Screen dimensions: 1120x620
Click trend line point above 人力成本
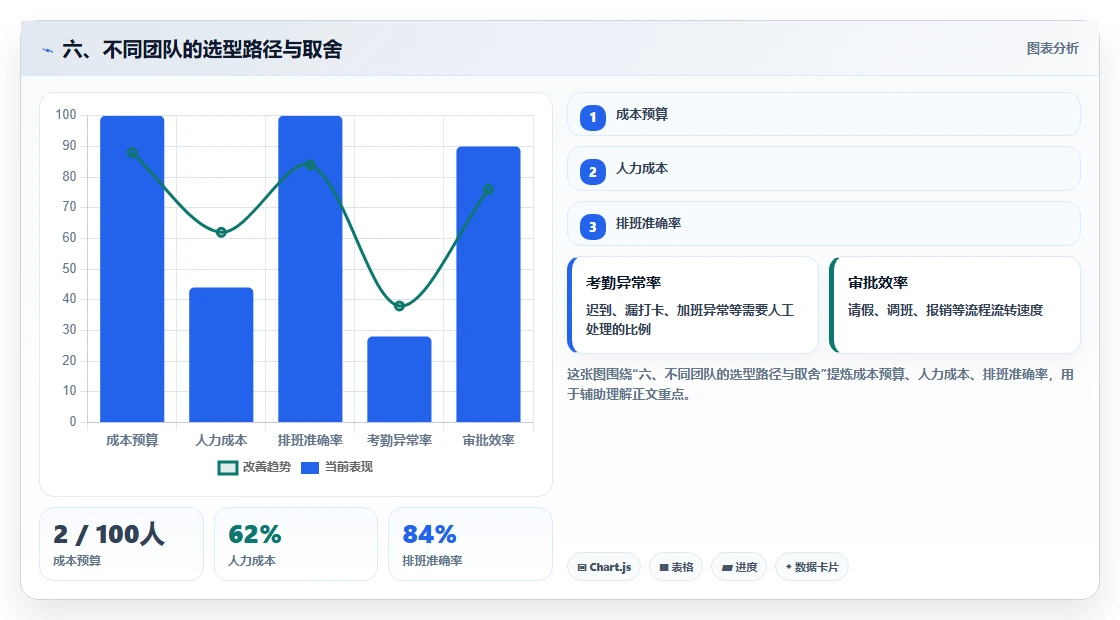coord(221,232)
